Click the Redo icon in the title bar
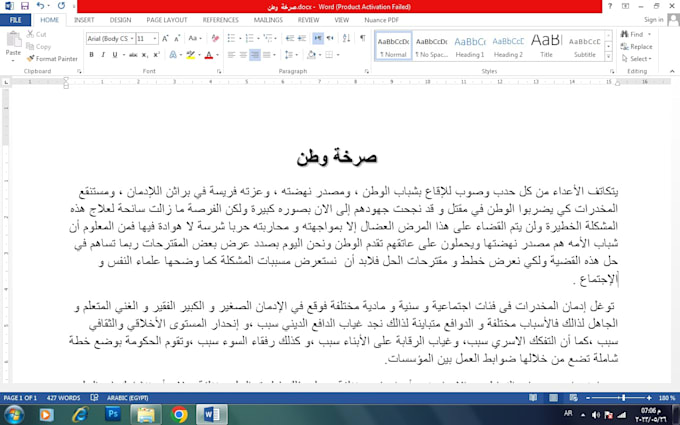Image resolution: width=680 pixels, height=425 pixels. tap(61, 6)
